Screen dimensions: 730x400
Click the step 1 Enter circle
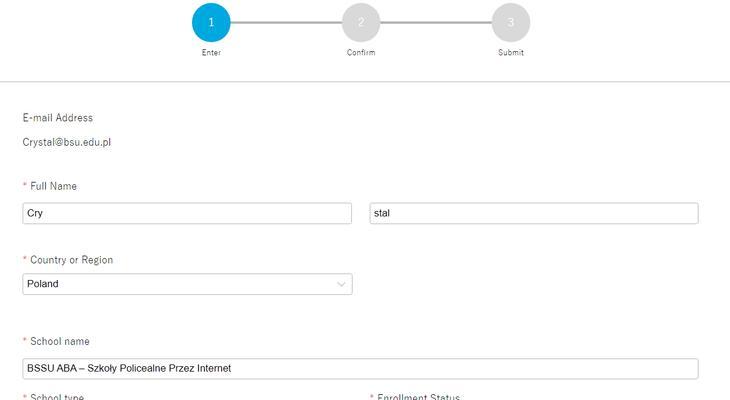click(x=211, y=22)
